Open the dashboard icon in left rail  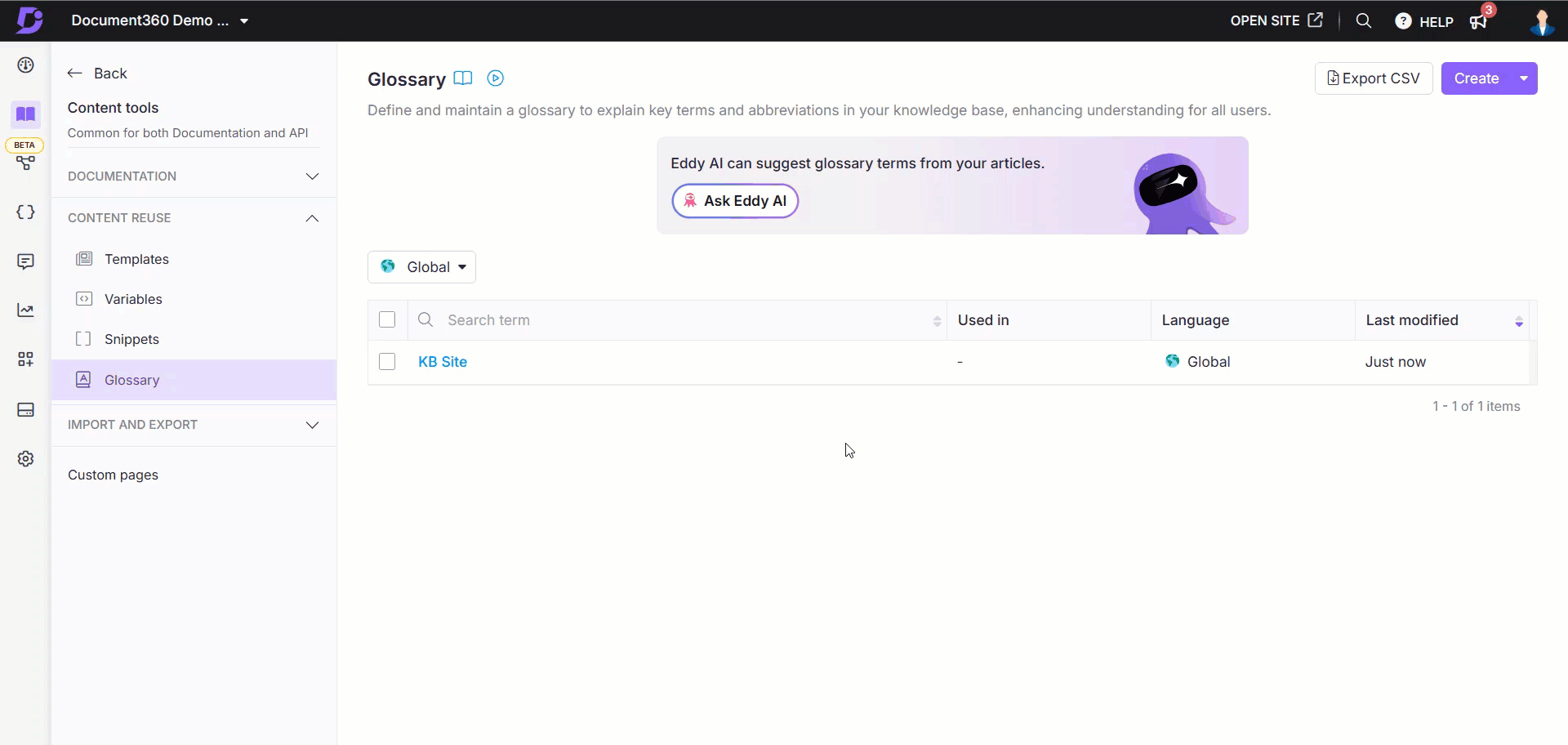(26, 65)
